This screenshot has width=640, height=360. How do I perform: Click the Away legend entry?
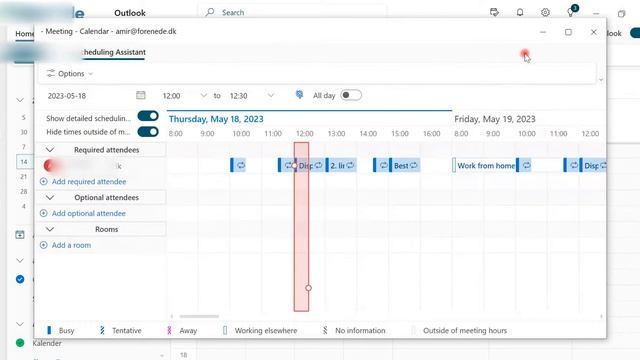tap(182, 331)
